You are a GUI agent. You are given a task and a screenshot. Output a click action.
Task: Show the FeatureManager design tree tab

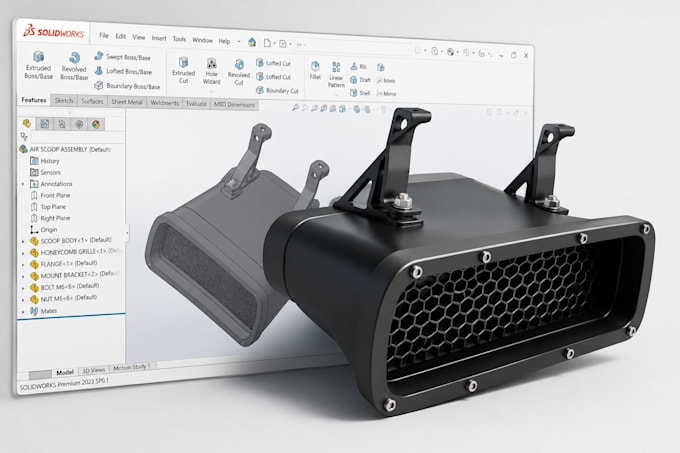click(x=27, y=124)
